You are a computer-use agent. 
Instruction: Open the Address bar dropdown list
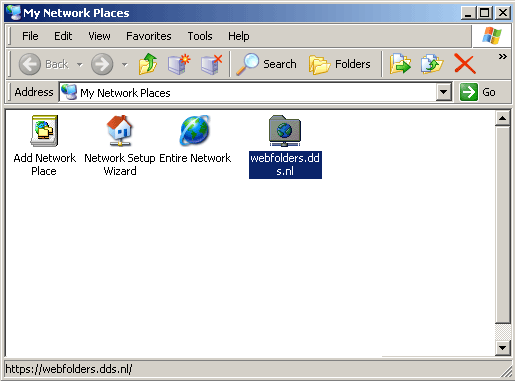click(x=444, y=92)
